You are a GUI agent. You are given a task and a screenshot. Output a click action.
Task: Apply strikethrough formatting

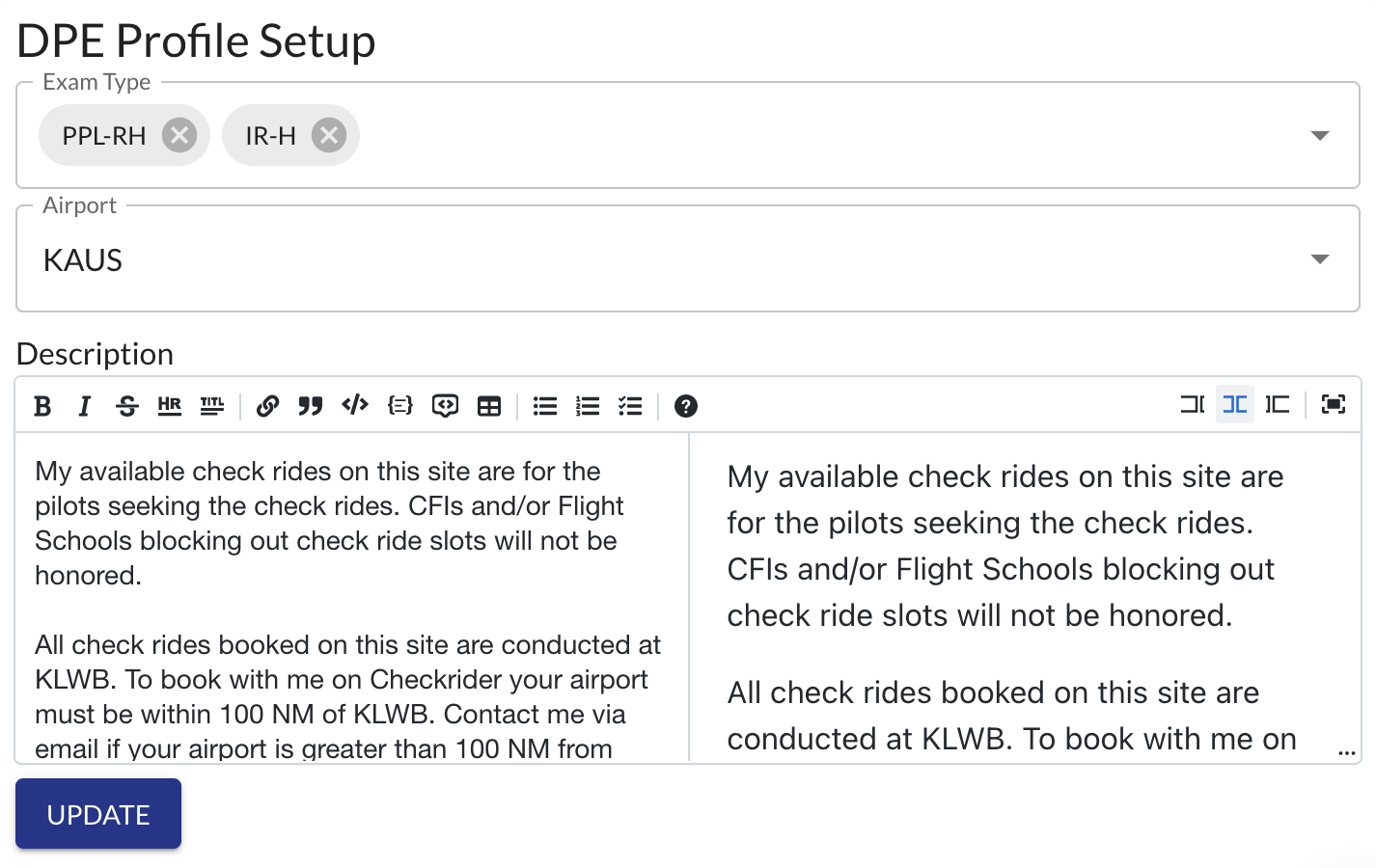127,406
